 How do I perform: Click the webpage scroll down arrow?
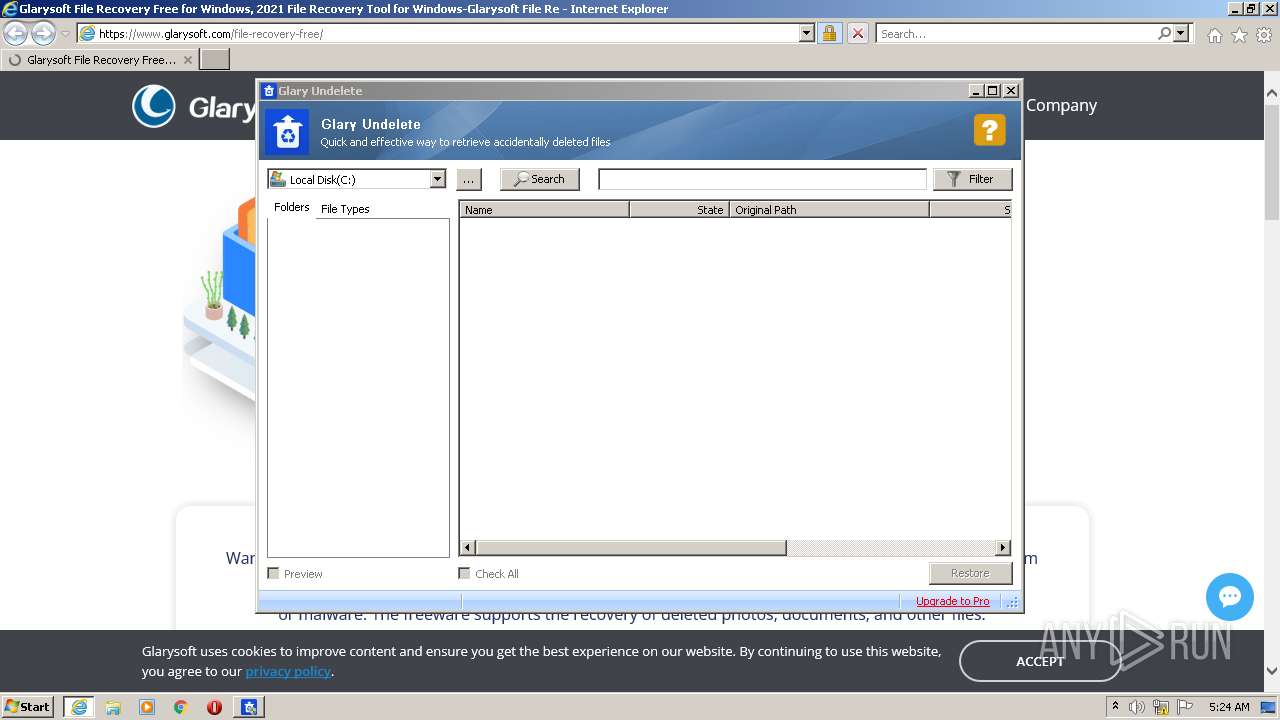1272,672
